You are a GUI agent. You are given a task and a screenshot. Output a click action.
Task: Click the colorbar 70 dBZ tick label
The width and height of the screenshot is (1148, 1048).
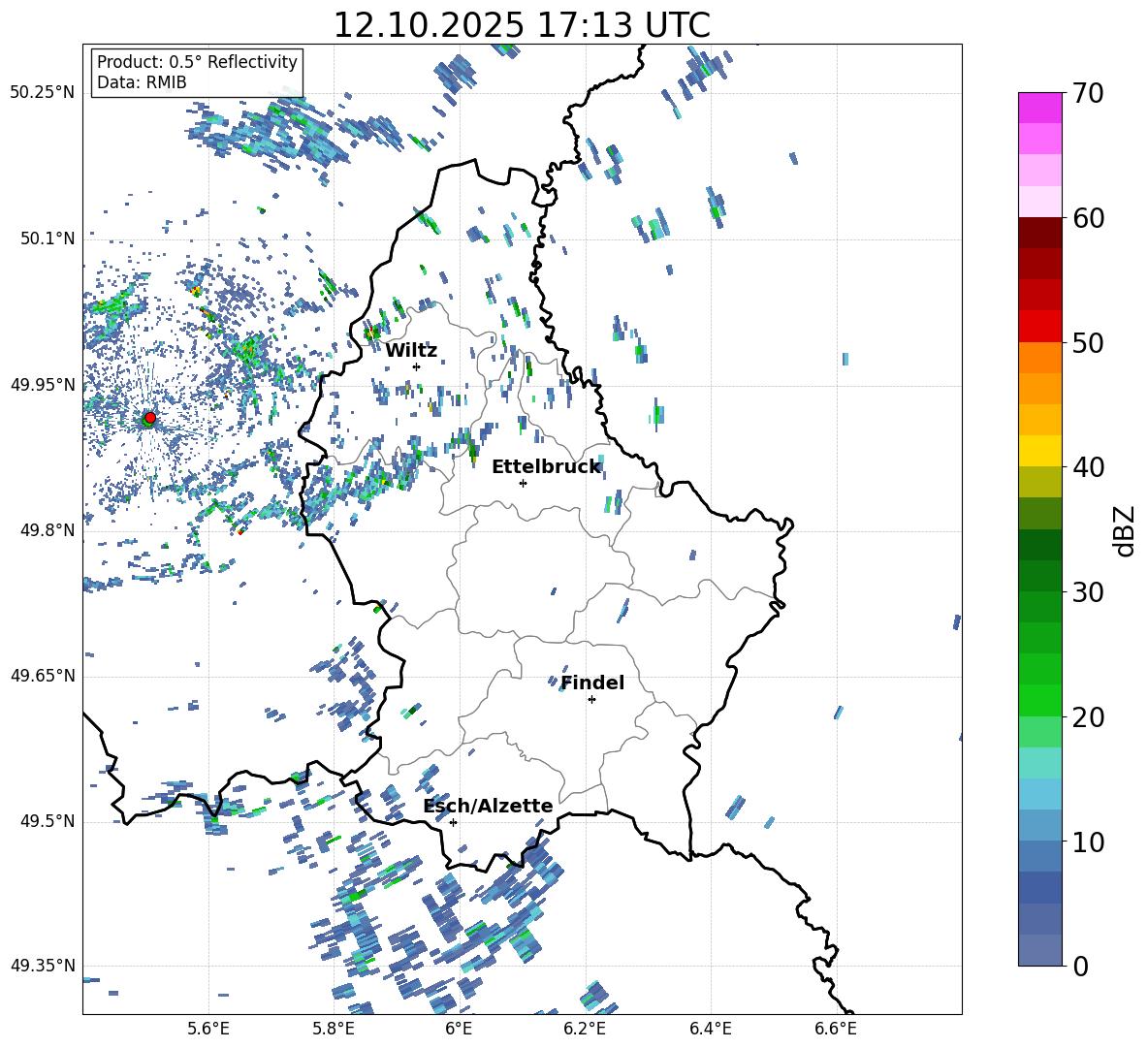click(1087, 93)
